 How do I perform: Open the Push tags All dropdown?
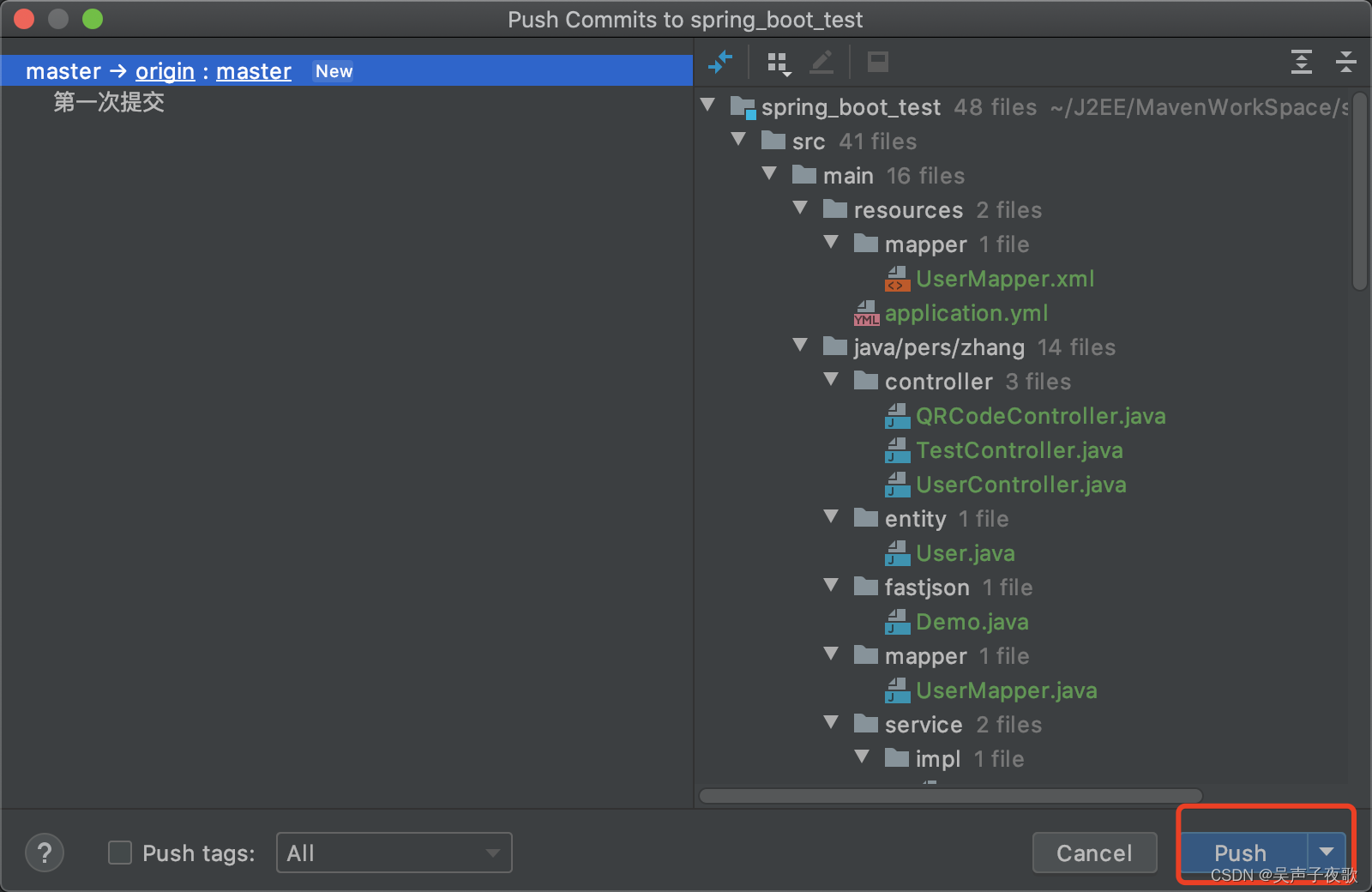click(394, 853)
